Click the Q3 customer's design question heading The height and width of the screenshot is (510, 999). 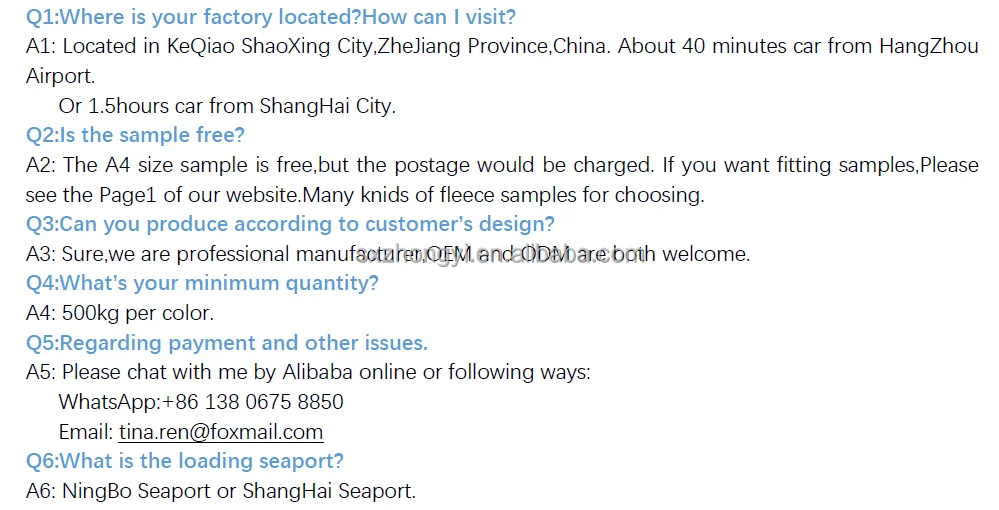[290, 224]
